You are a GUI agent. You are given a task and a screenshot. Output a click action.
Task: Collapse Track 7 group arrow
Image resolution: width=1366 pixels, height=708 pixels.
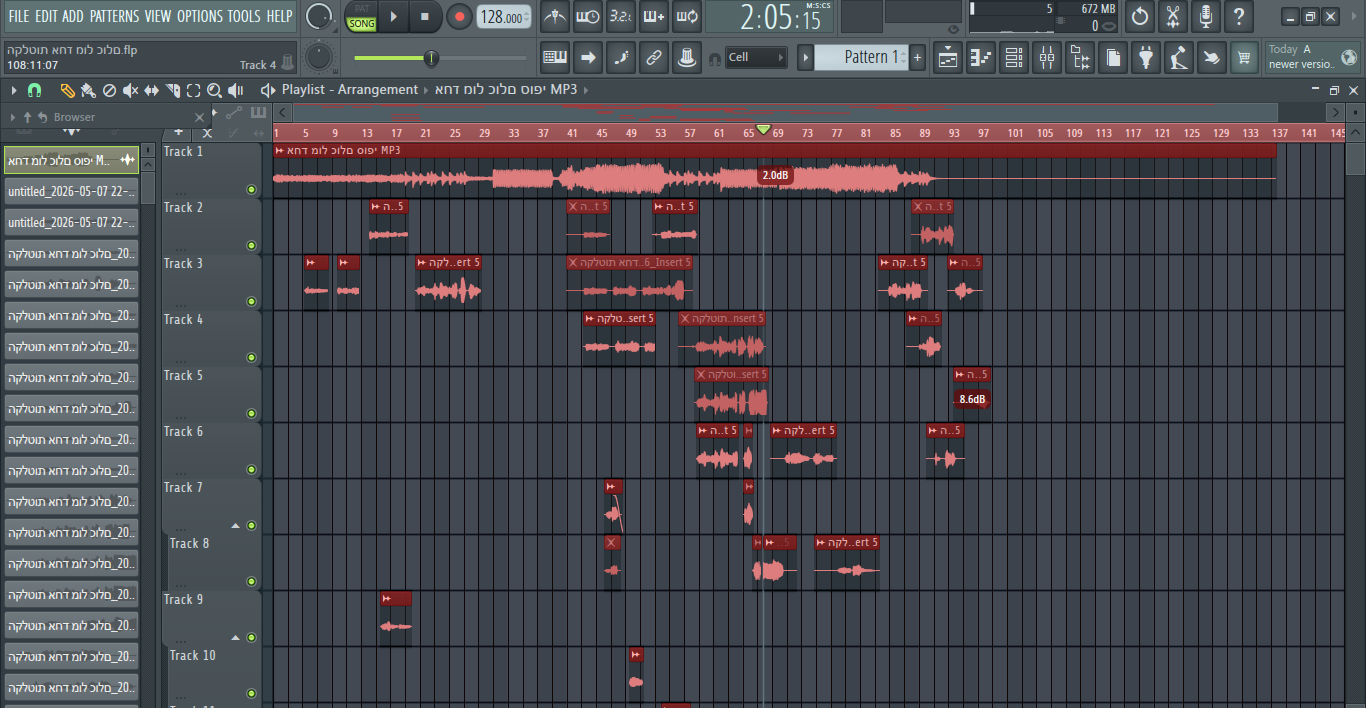[x=236, y=525]
